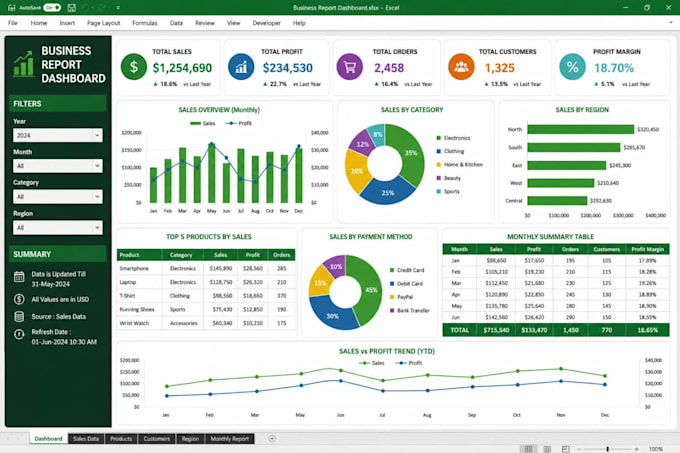Open the Insert ribbon tab
This screenshot has width=680, height=453.
click(67, 23)
